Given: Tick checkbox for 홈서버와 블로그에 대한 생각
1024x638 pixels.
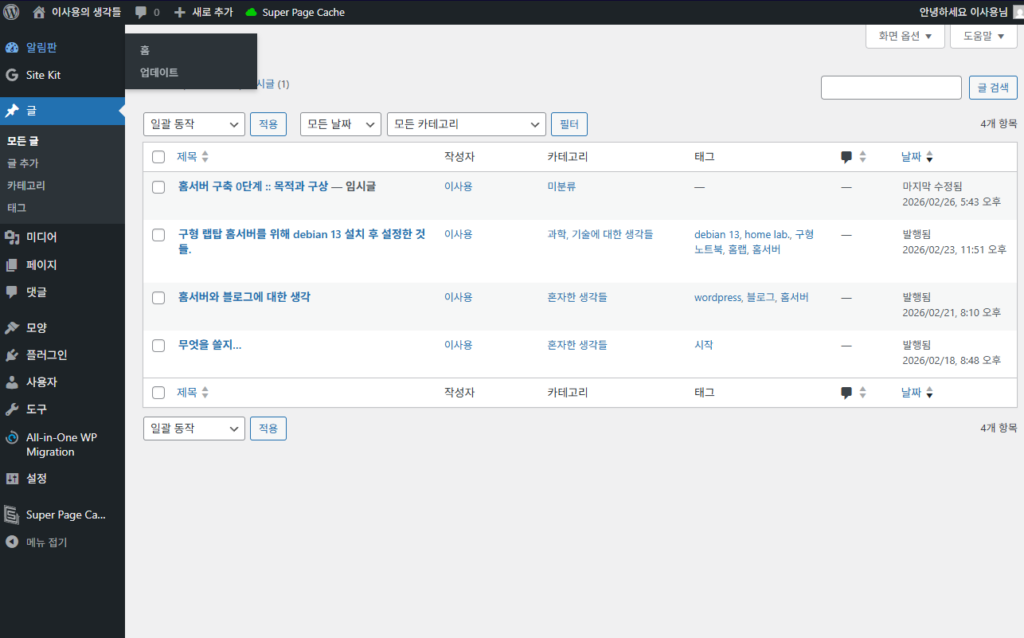Looking at the screenshot, I should pos(158,298).
